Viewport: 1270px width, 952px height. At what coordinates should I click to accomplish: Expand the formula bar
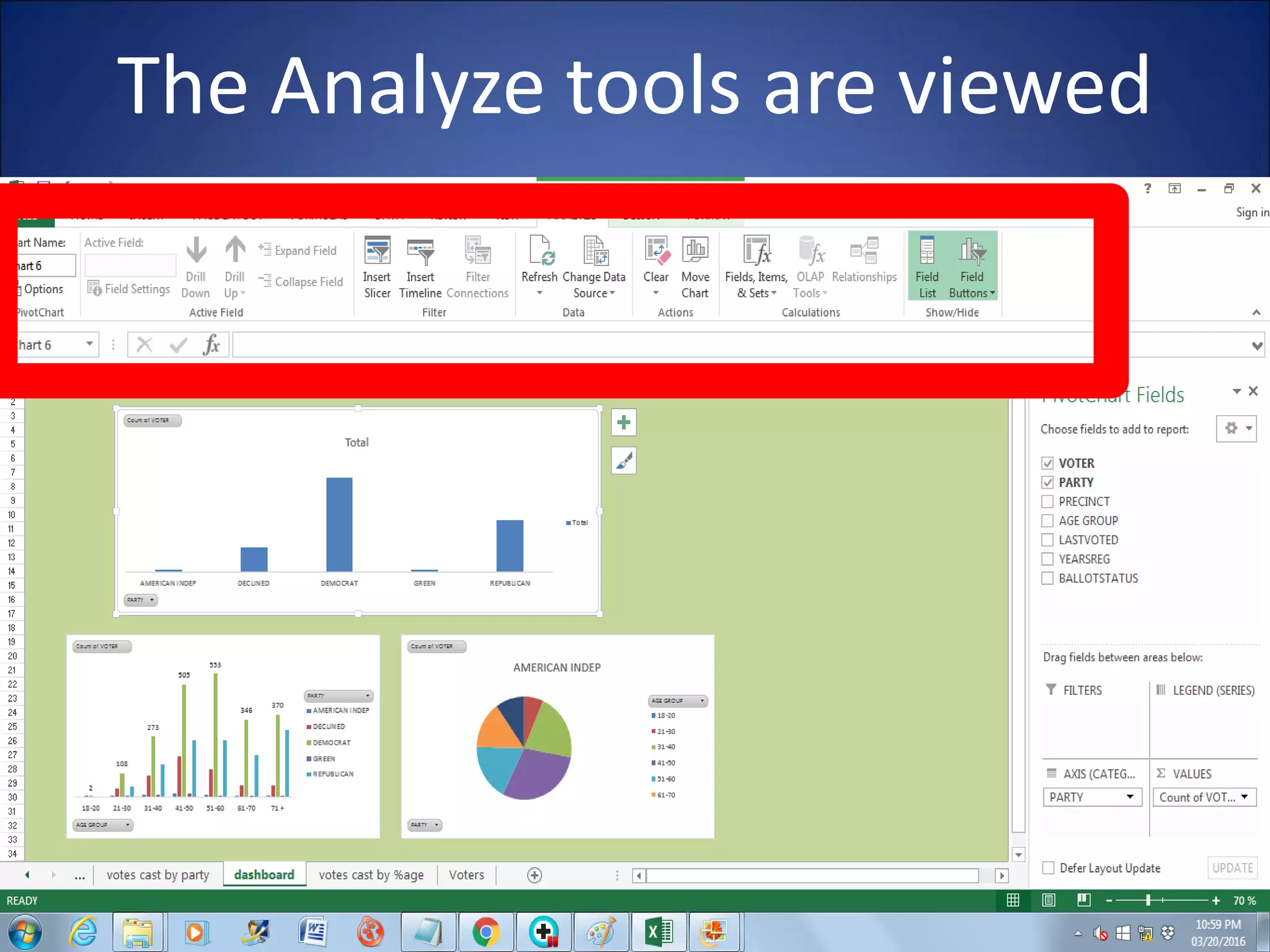(x=1257, y=345)
